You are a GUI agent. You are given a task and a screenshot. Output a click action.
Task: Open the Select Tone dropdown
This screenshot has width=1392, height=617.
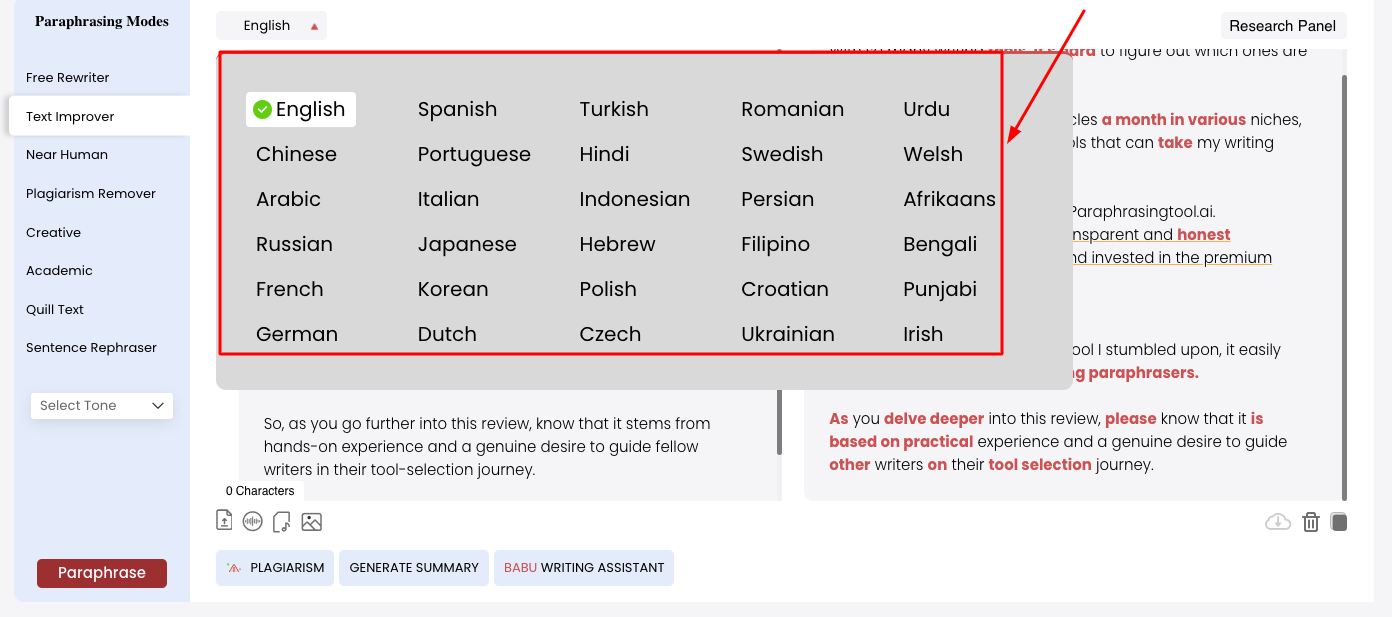coord(102,405)
